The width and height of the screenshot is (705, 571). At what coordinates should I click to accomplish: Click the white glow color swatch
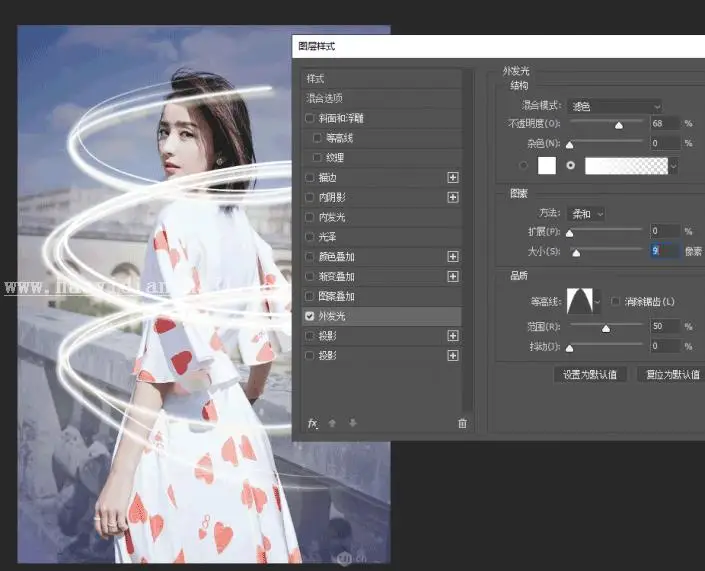coord(547,165)
